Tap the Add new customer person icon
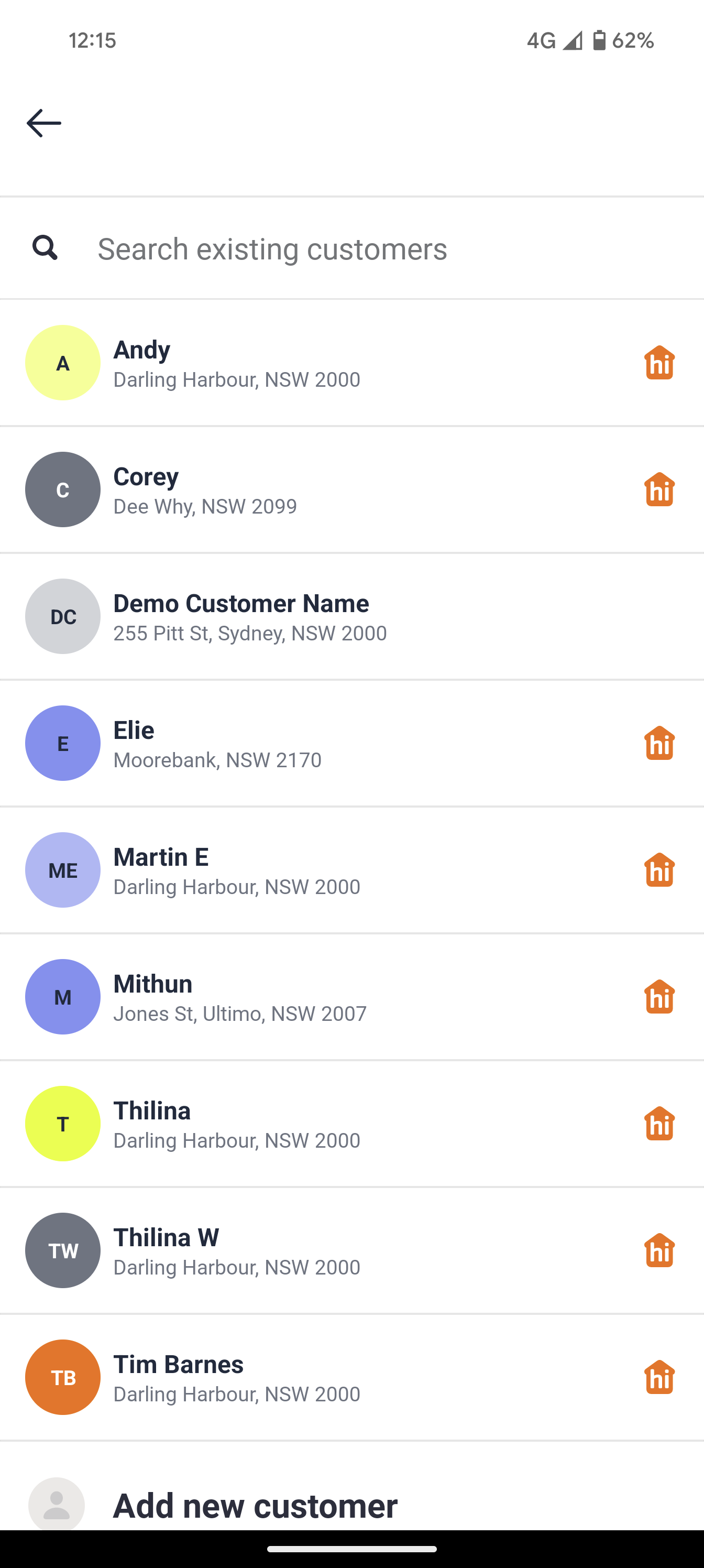 click(57, 1504)
